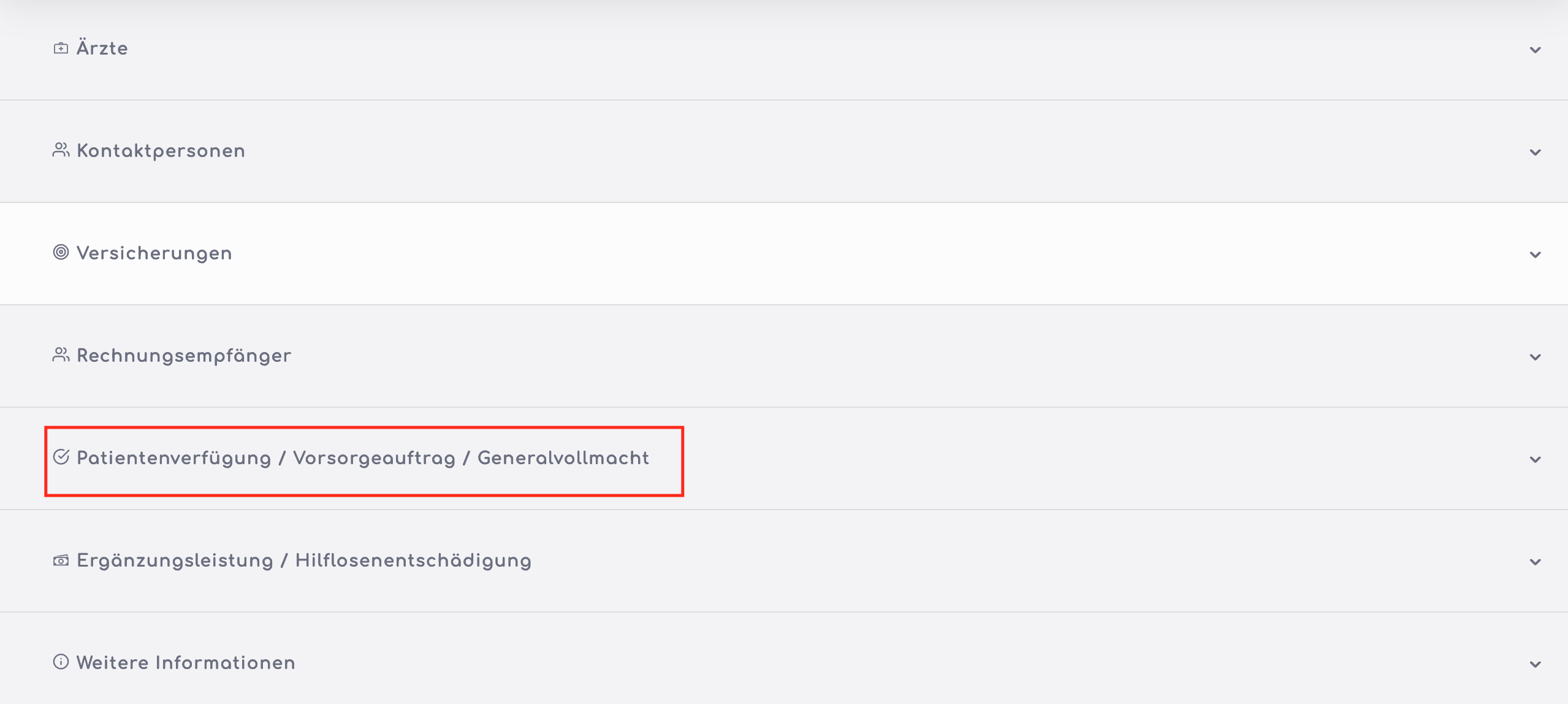
Task: Click the people icon next to Kontaktpersonen
Action: coord(61,150)
